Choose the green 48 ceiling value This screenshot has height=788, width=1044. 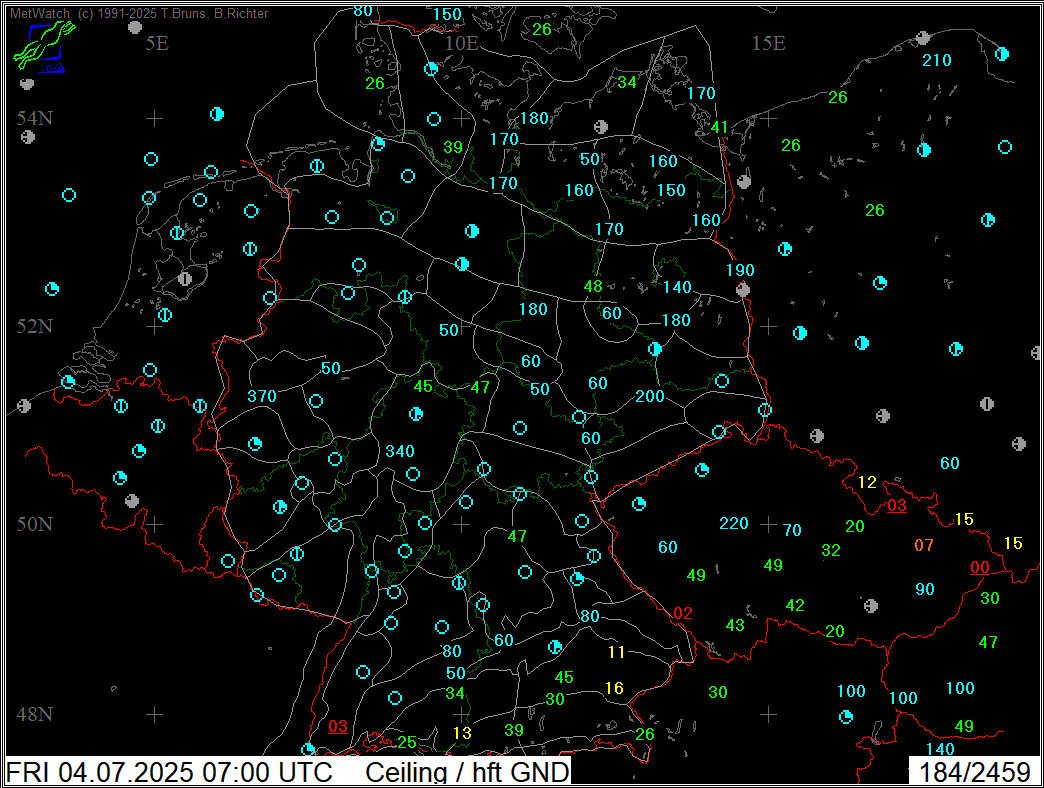tap(593, 286)
